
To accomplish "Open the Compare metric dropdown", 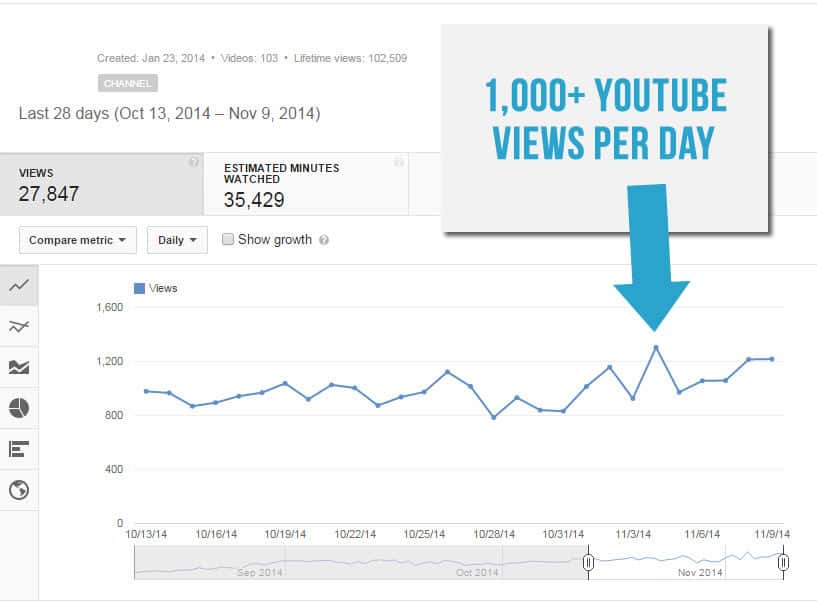I will pyautogui.click(x=78, y=240).
